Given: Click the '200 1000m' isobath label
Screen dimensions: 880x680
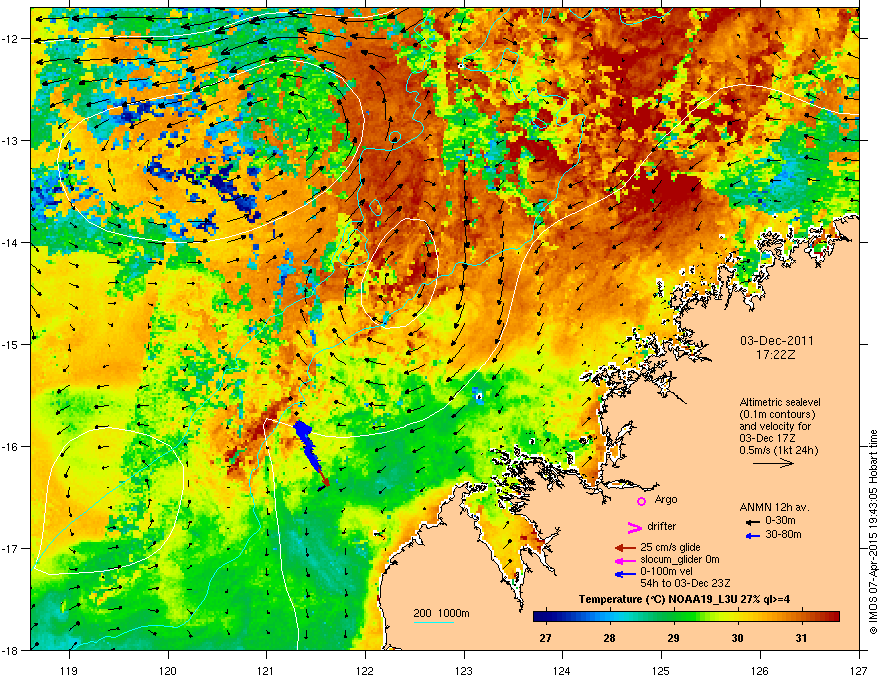Looking at the screenshot, I should (441, 613).
